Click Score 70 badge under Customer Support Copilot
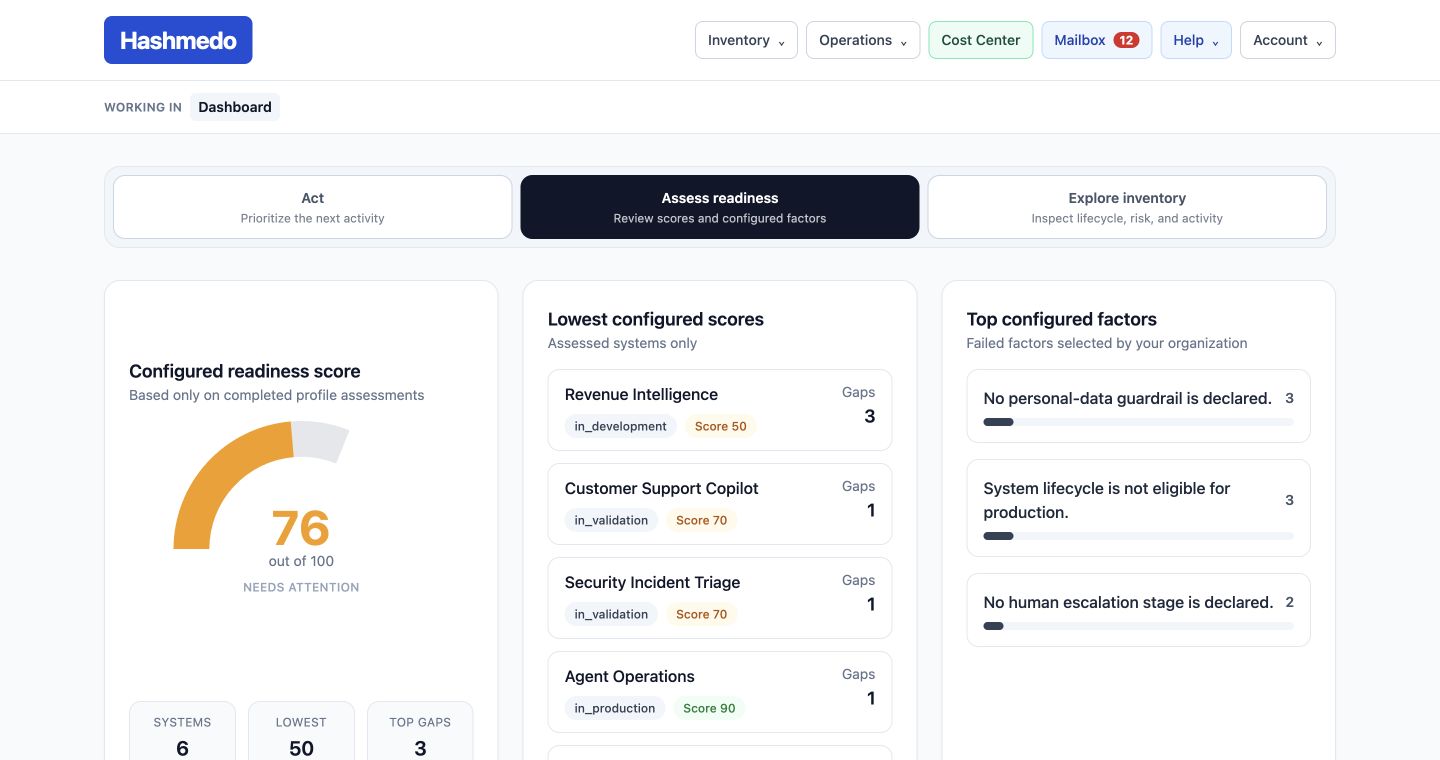 coord(702,520)
